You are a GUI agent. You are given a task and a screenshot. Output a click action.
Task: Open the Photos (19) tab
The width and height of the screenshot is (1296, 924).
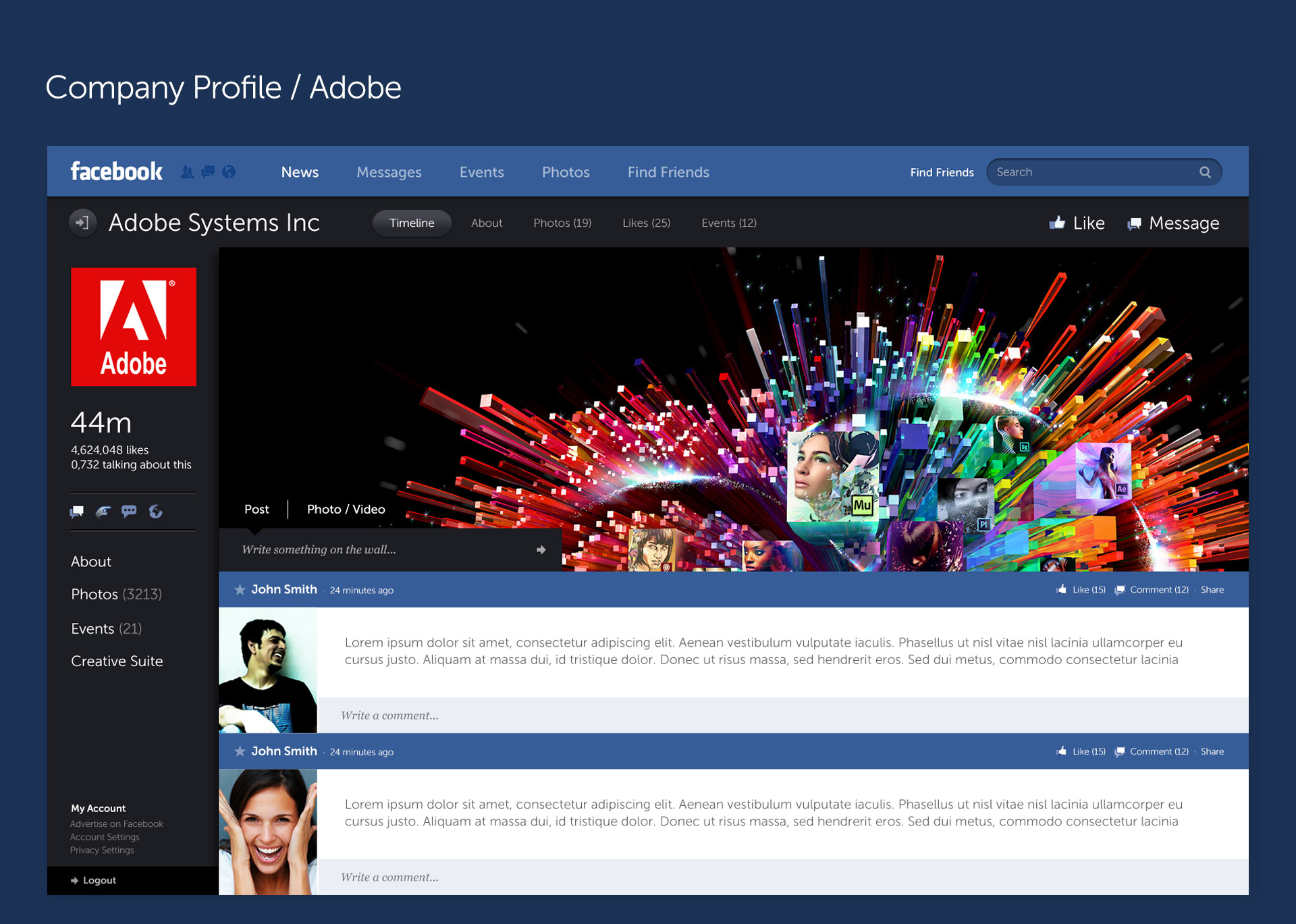tap(562, 223)
